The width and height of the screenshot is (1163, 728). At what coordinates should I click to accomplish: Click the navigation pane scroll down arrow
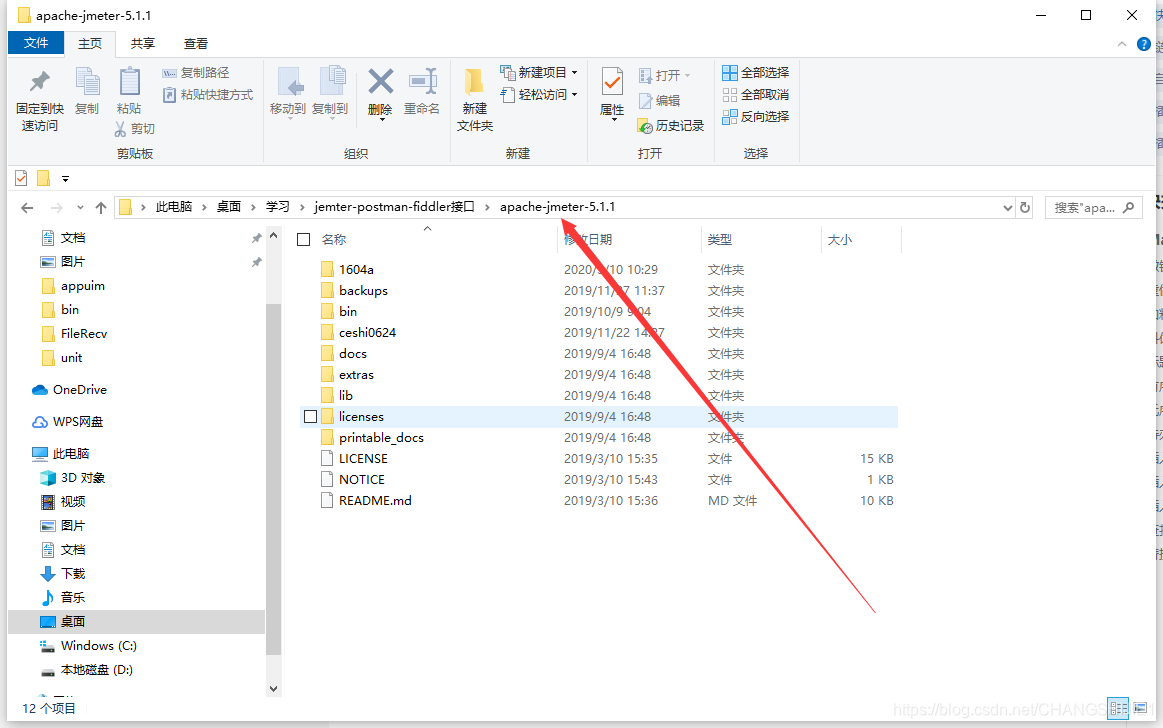pyautogui.click(x=274, y=689)
